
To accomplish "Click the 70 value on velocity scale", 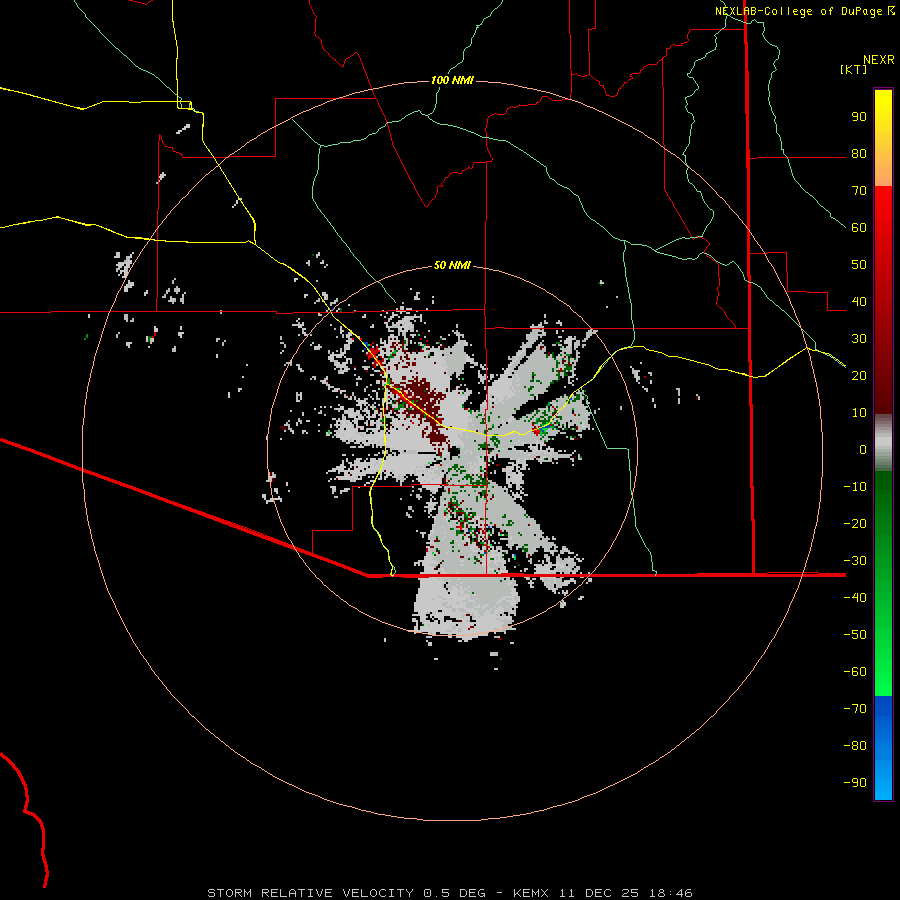I will click(x=859, y=191).
